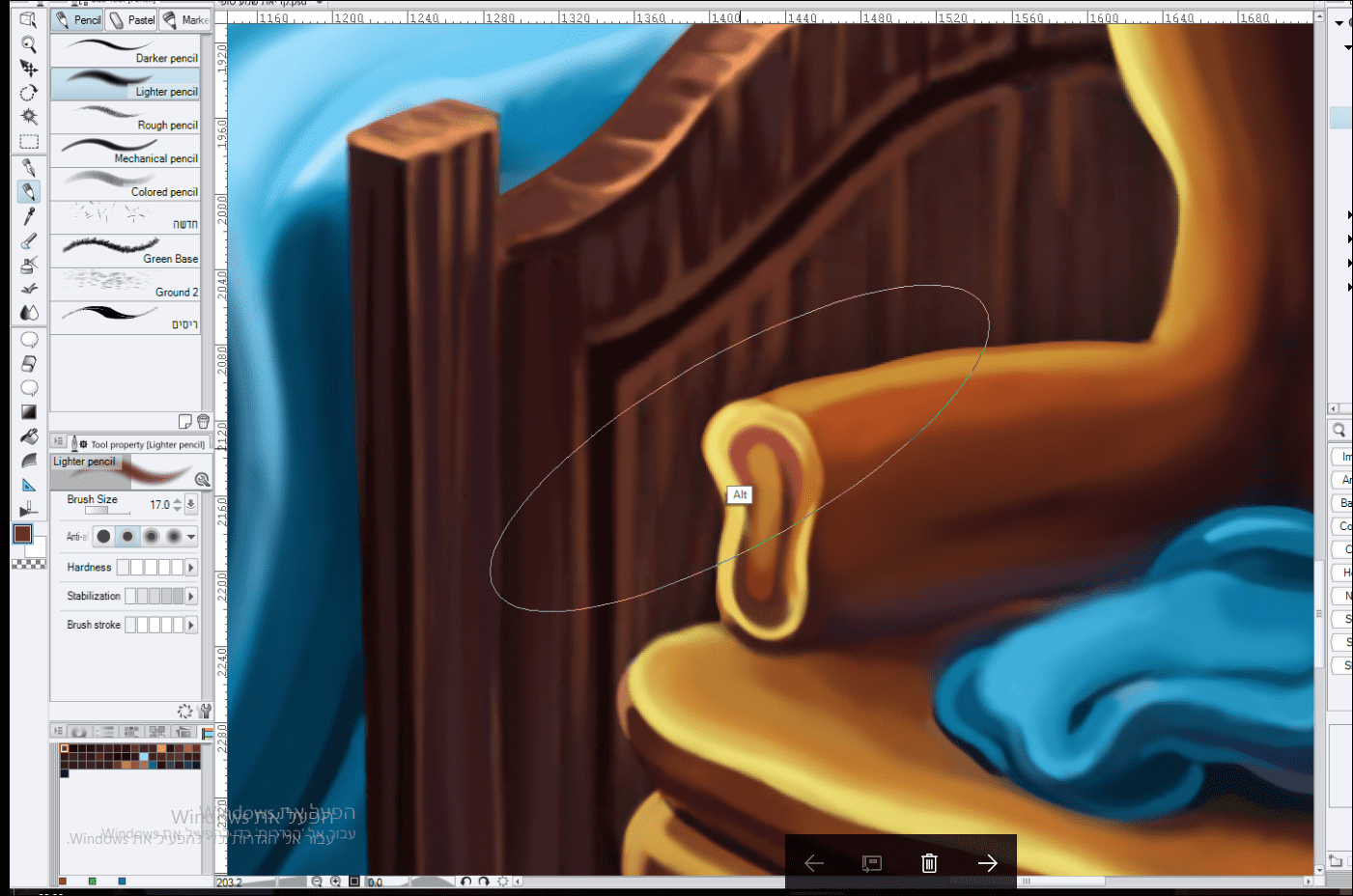Toggle the brush size pressure dynamics button

pos(191,504)
